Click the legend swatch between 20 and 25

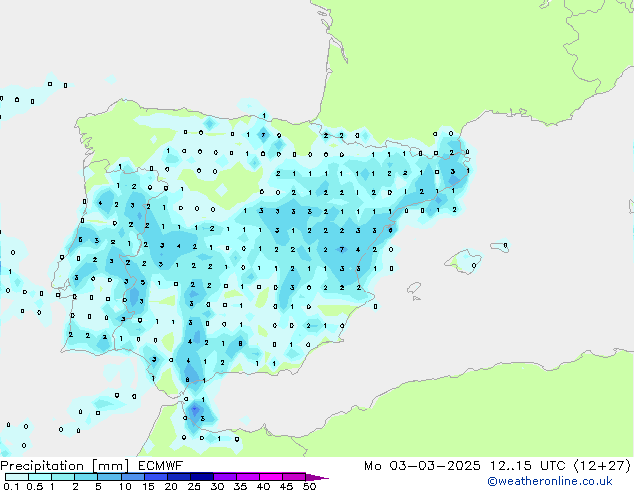point(179,477)
